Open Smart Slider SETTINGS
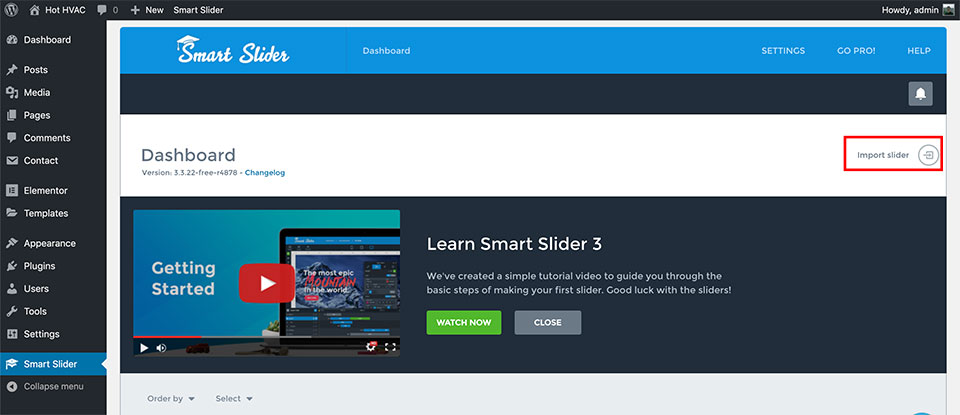This screenshot has width=960, height=415. 783,51
